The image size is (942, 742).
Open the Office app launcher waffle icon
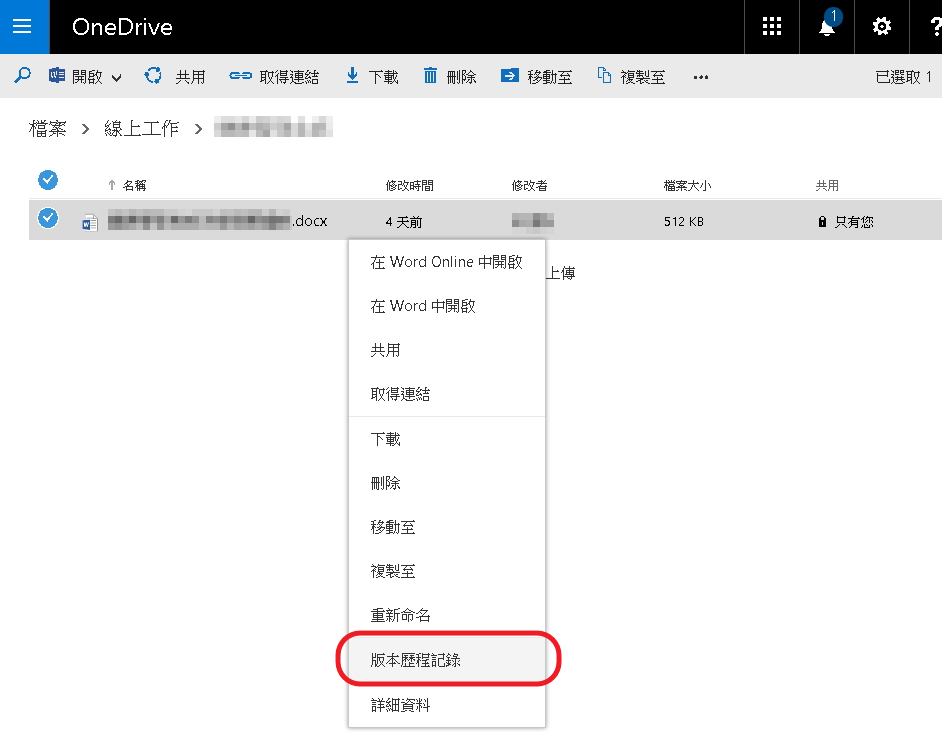click(x=771, y=27)
